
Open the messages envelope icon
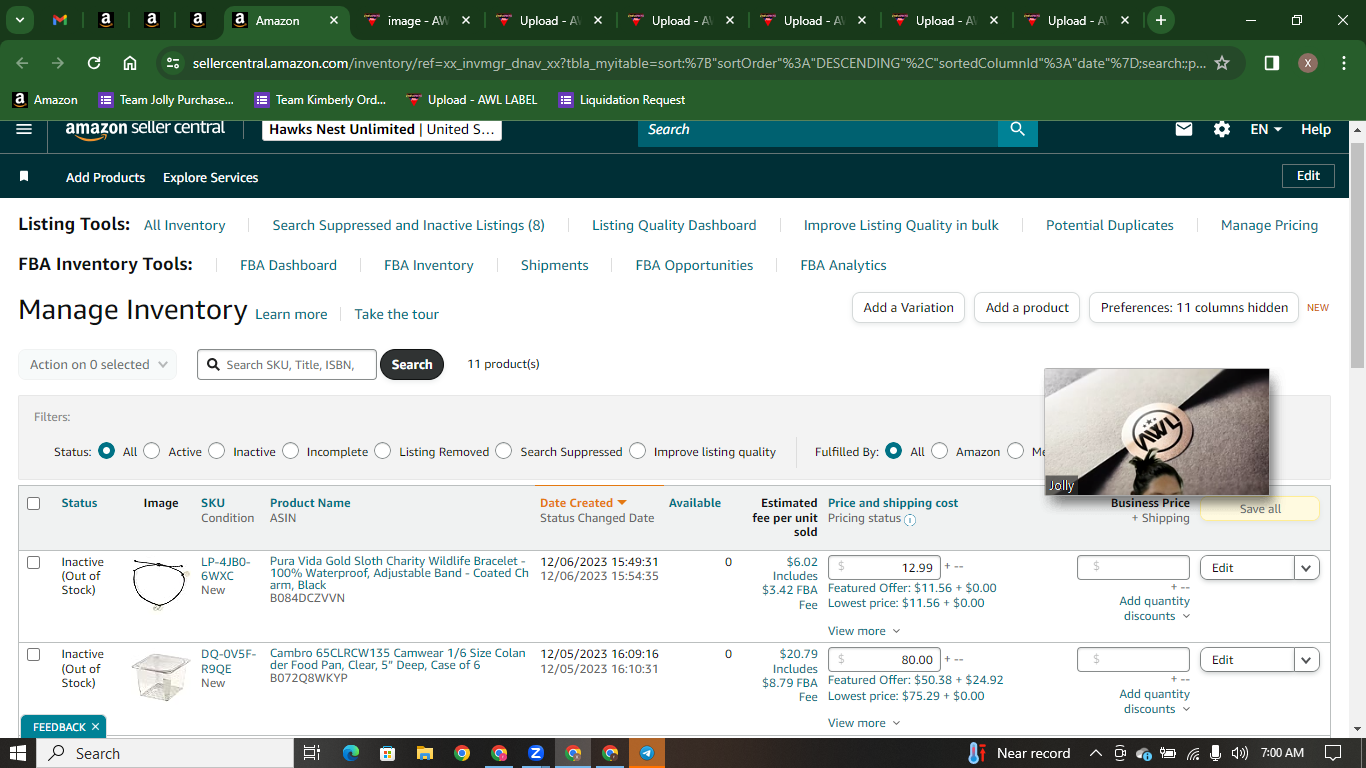(x=1184, y=129)
